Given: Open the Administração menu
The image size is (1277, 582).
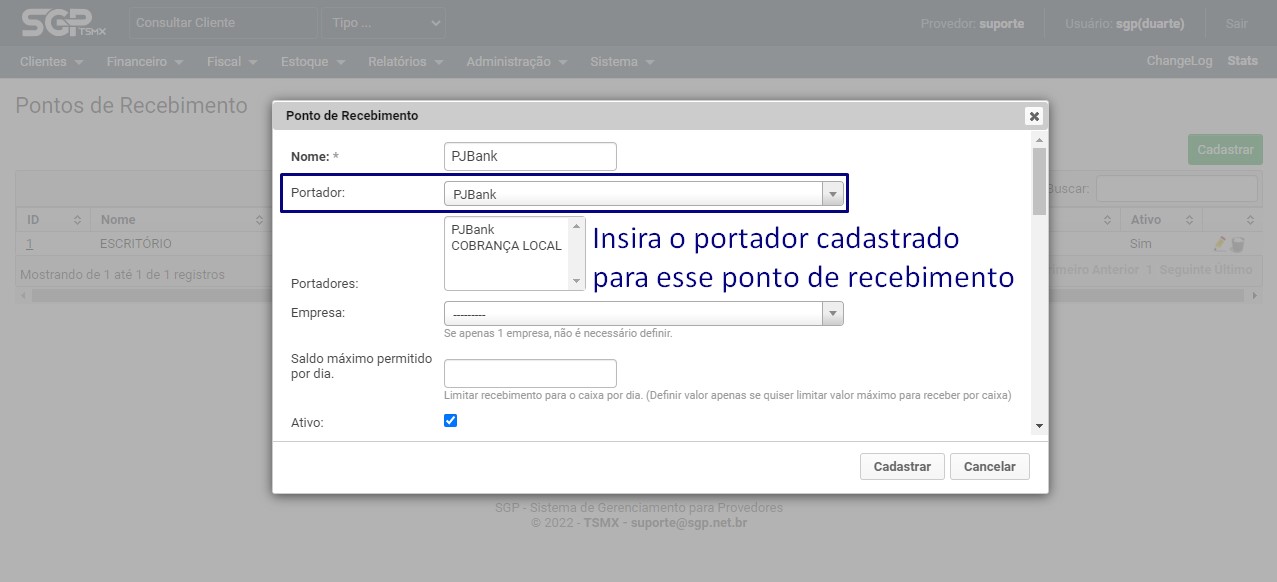Looking at the screenshot, I should point(515,62).
